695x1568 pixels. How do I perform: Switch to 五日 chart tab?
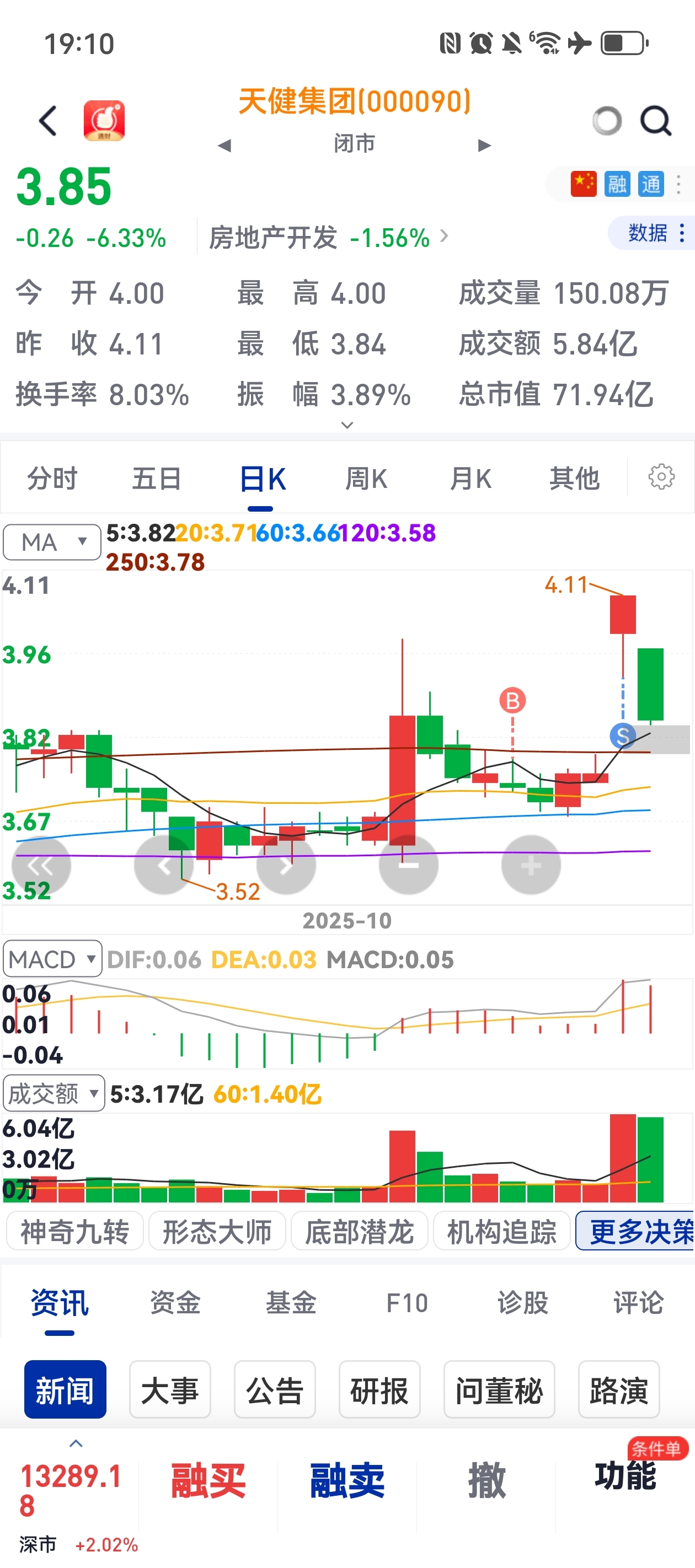point(157,478)
